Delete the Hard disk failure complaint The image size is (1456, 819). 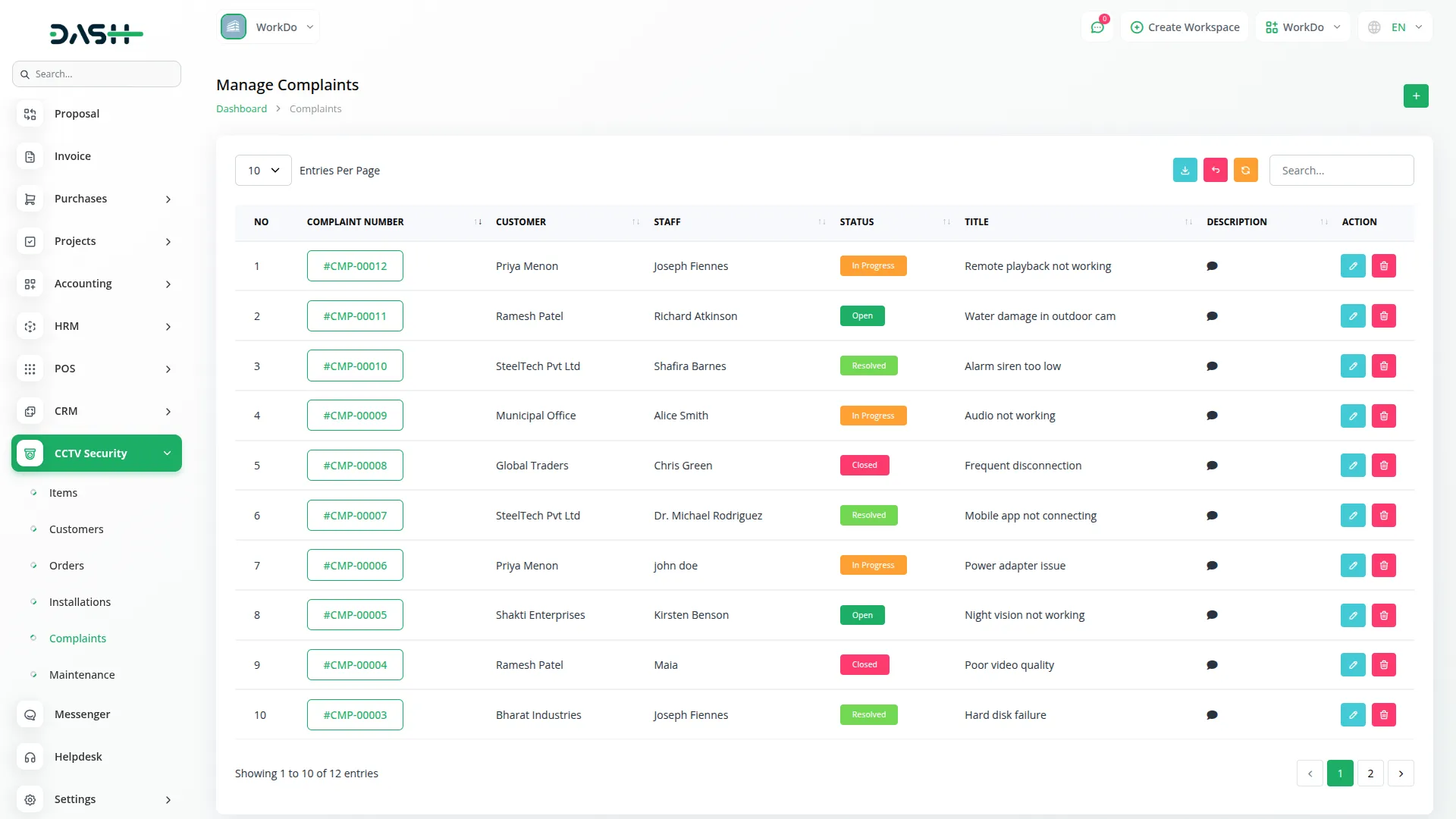1383,715
